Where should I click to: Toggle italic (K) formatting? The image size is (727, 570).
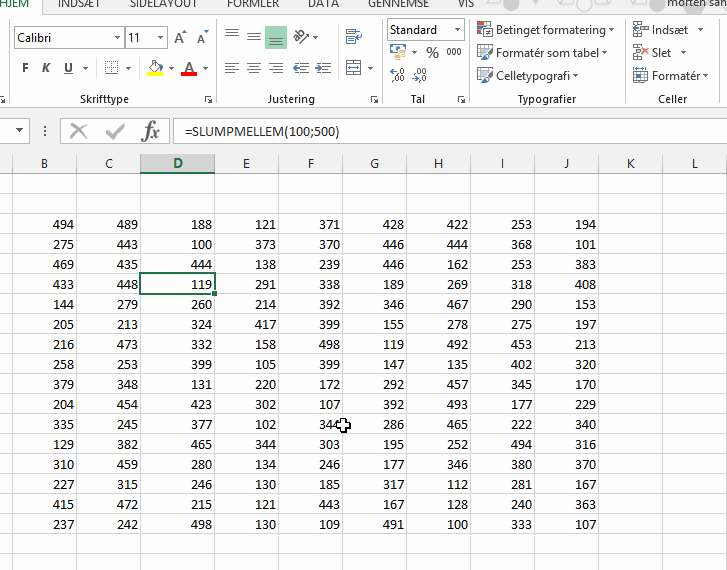click(x=46, y=68)
